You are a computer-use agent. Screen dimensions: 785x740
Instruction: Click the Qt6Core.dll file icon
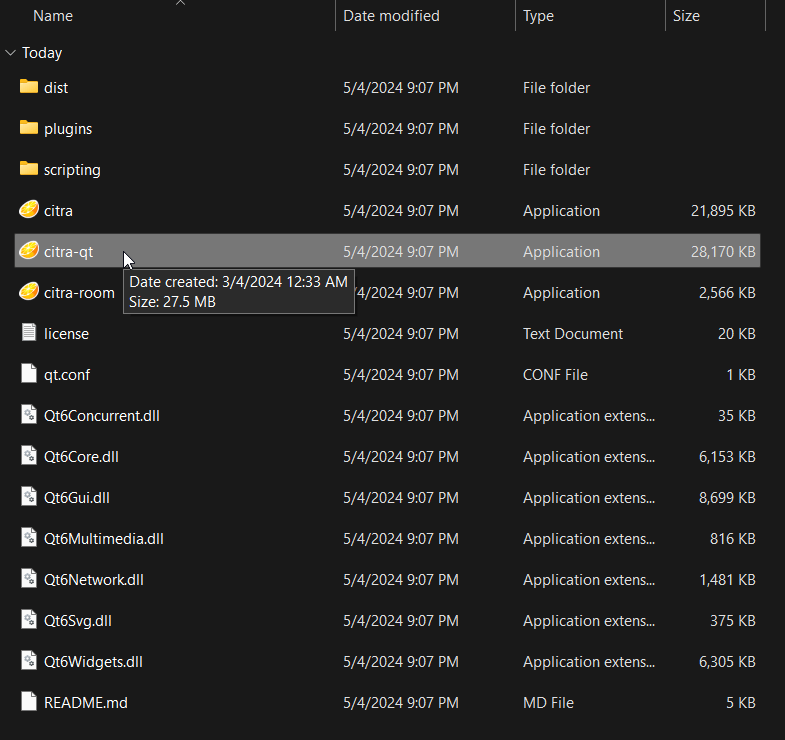tap(29, 456)
